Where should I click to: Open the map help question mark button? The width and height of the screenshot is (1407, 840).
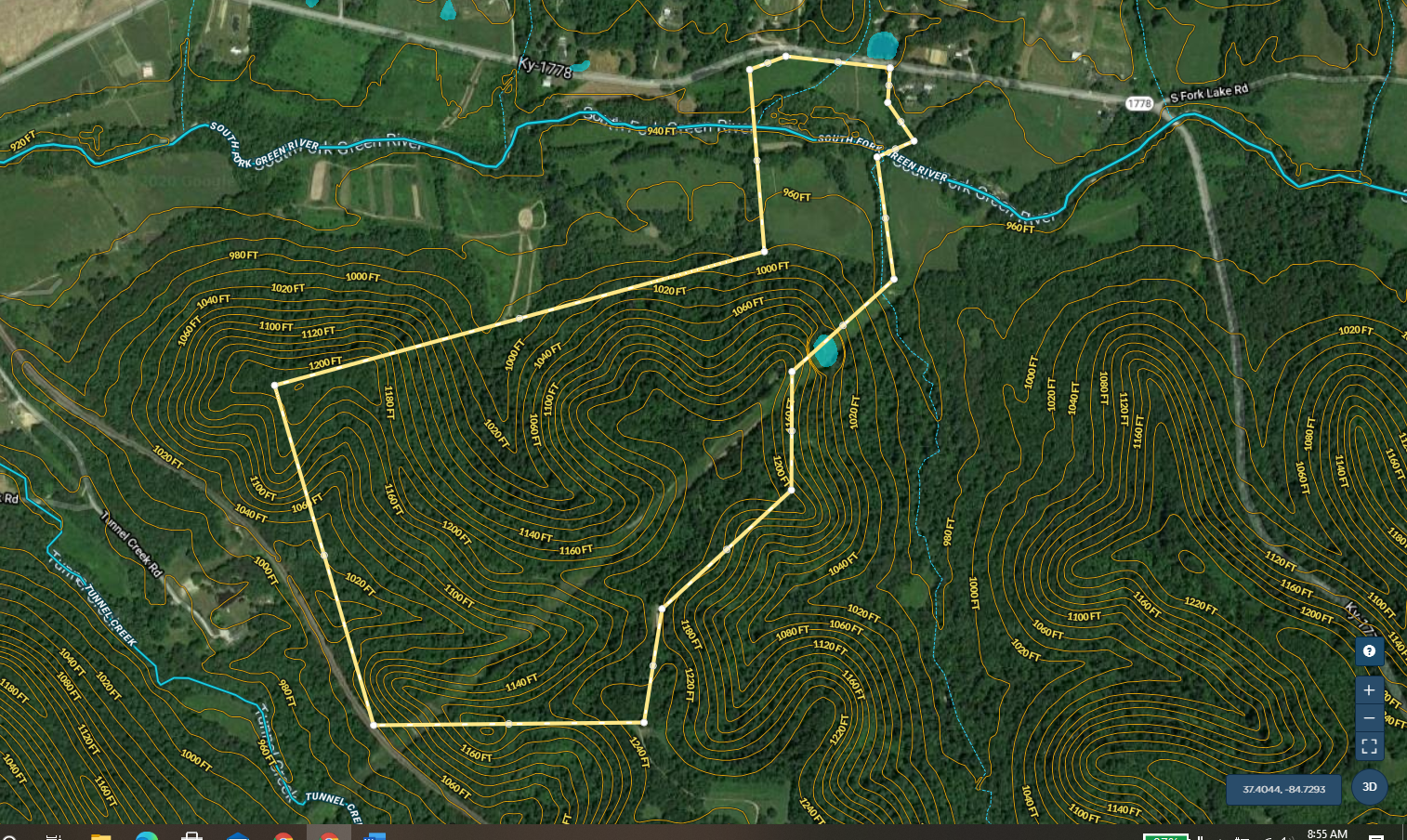1368,651
